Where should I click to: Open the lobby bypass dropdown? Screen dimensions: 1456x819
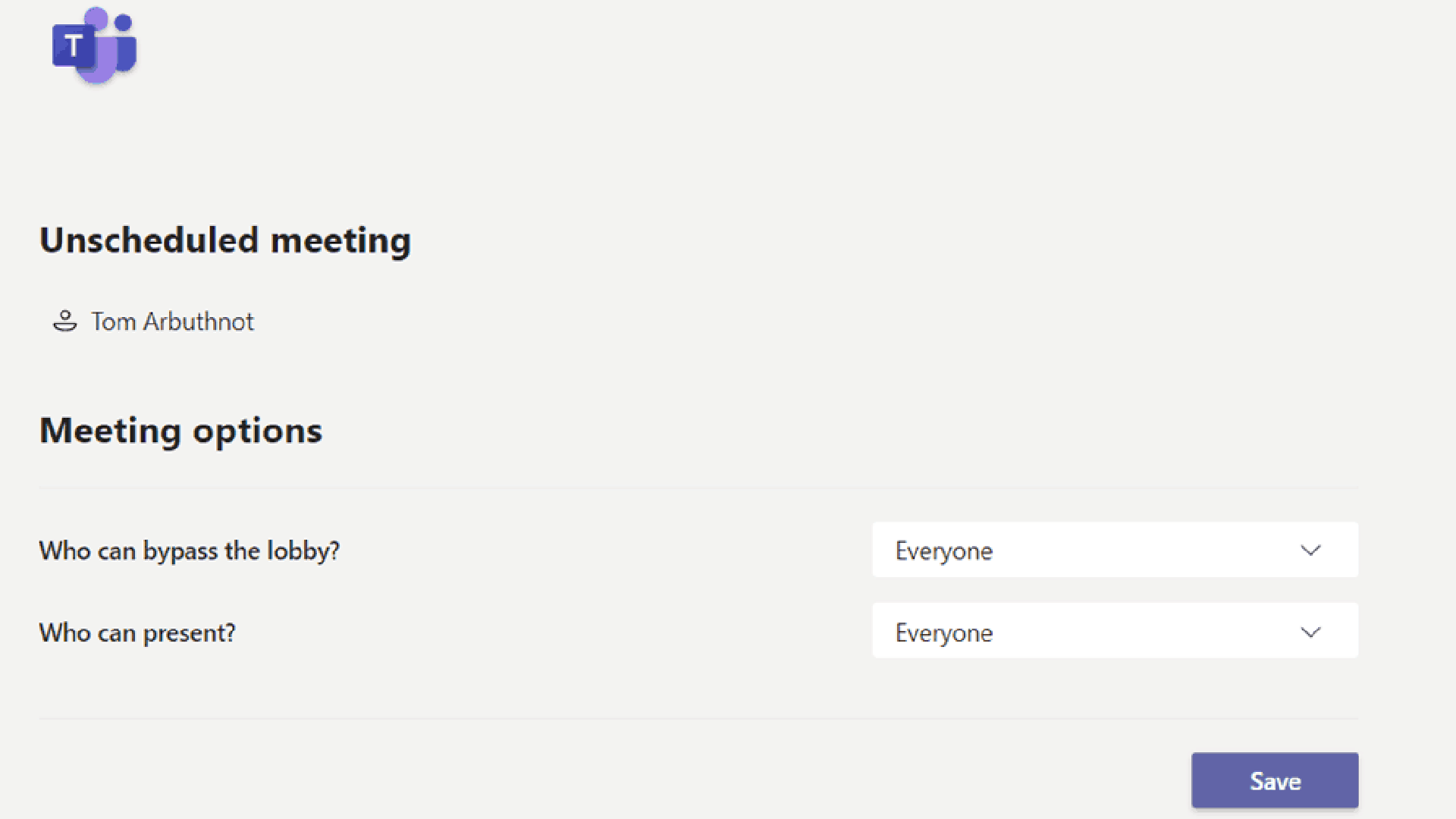click(1115, 550)
